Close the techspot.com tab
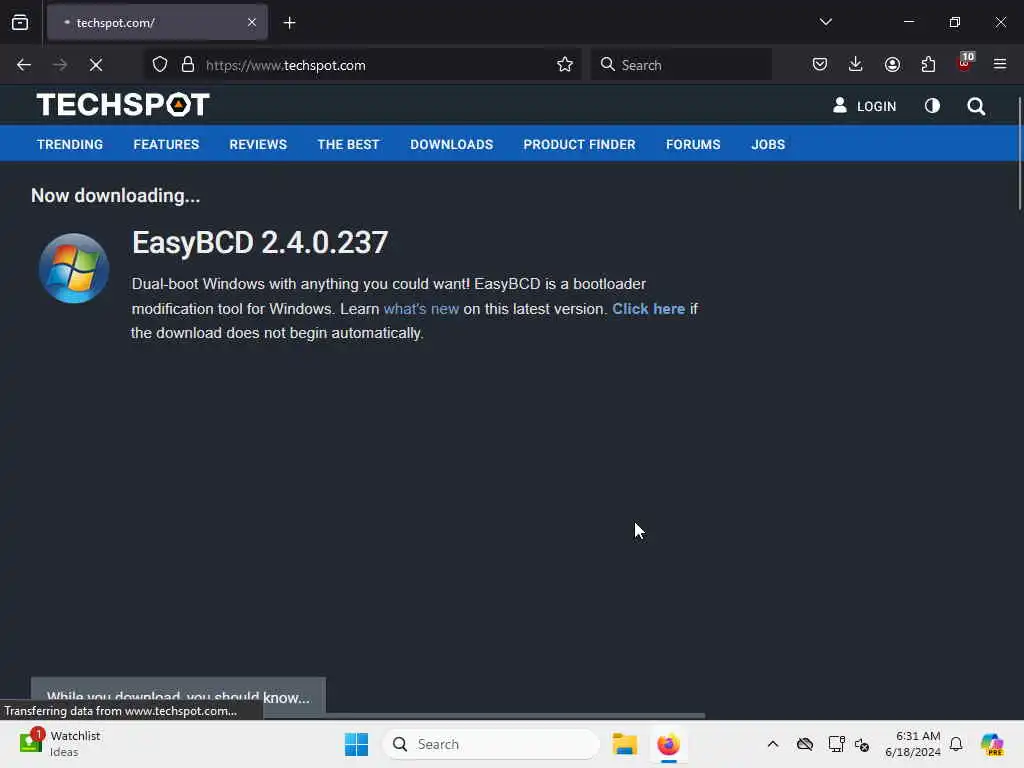This screenshot has height=768, width=1024. point(251,23)
